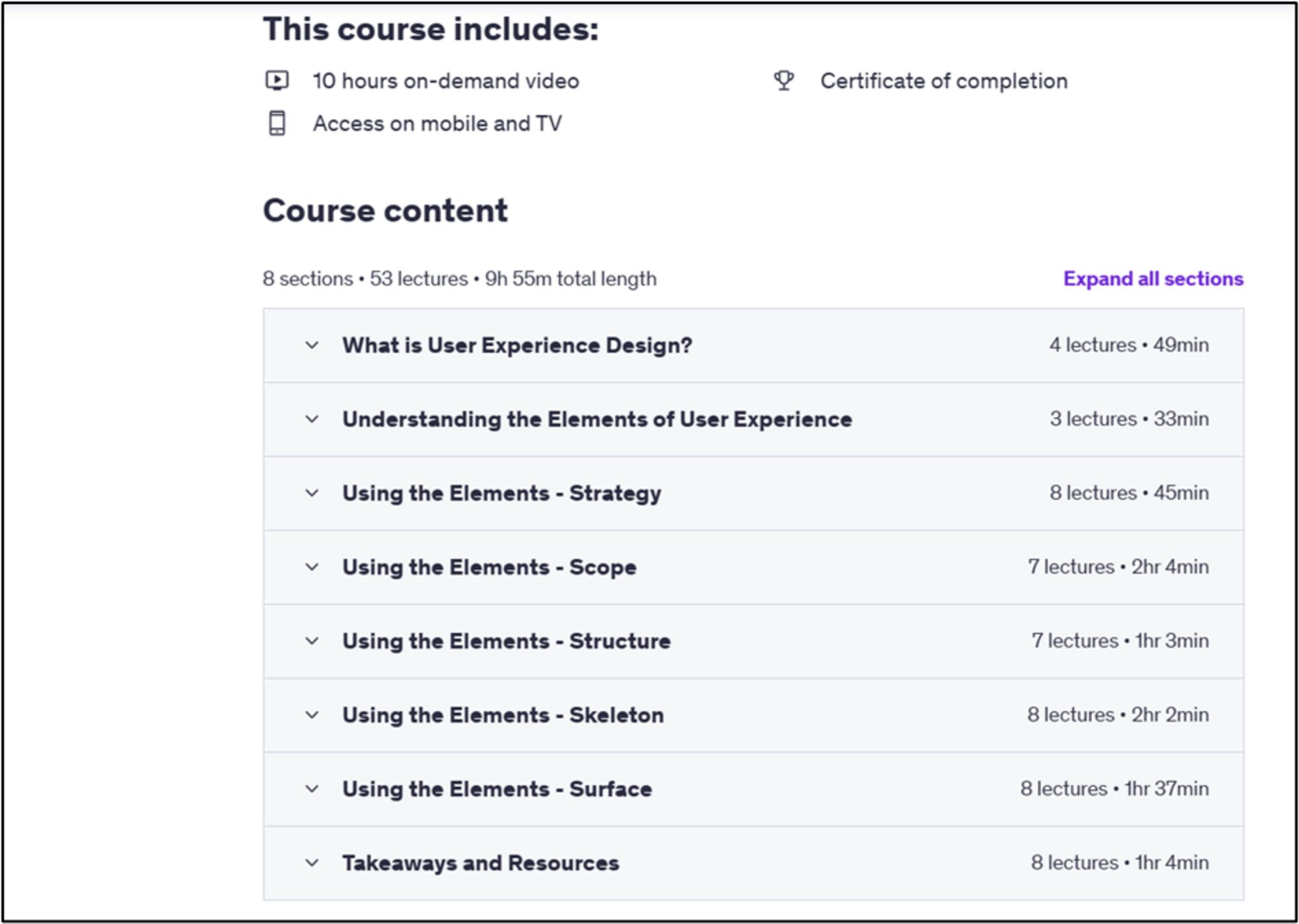The height and width of the screenshot is (924, 1299).
Task: Expand chevron for Using the Elements - Surface
Action: click(x=312, y=789)
